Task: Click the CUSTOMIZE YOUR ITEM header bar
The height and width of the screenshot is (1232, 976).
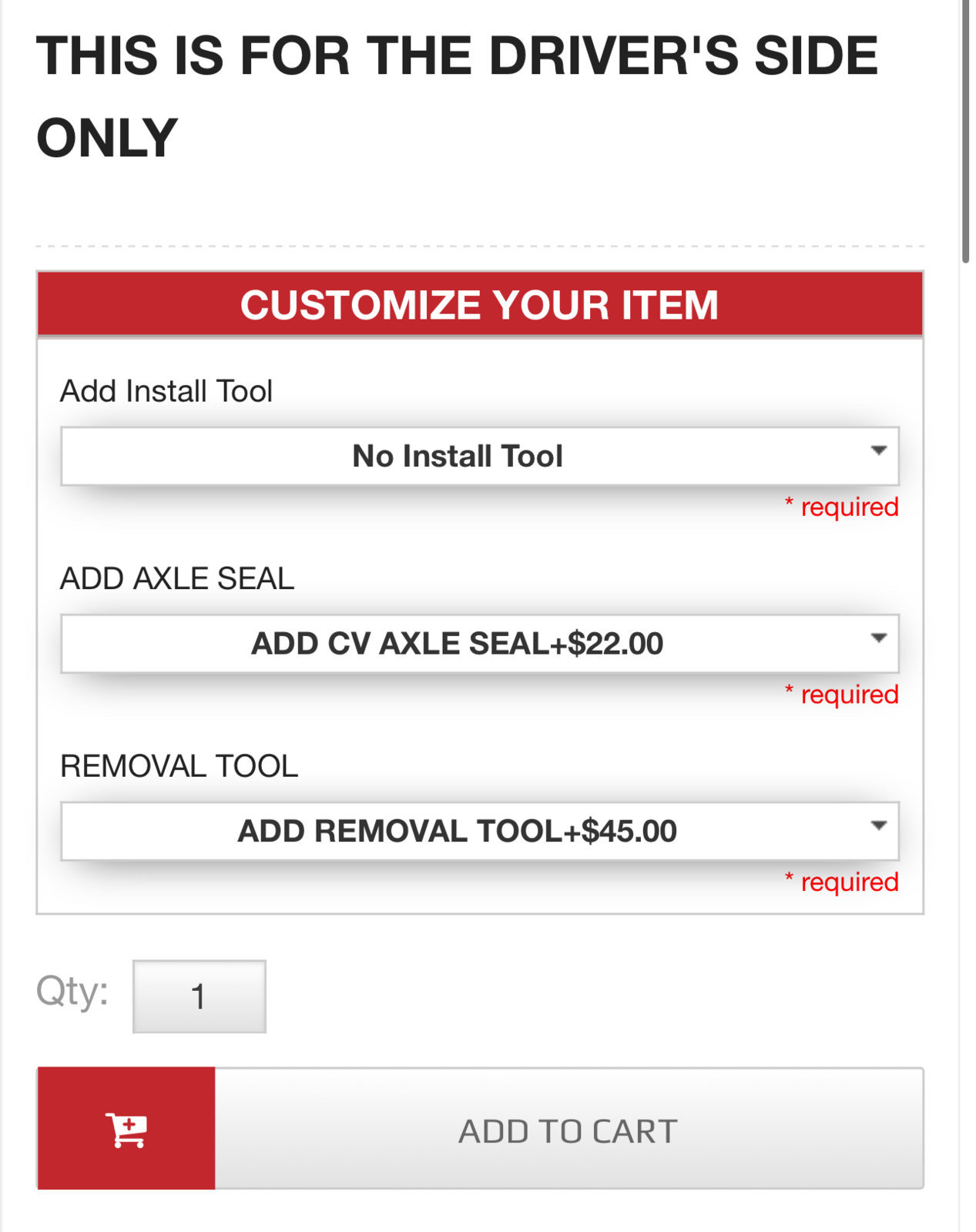Action: pyautogui.click(x=480, y=304)
